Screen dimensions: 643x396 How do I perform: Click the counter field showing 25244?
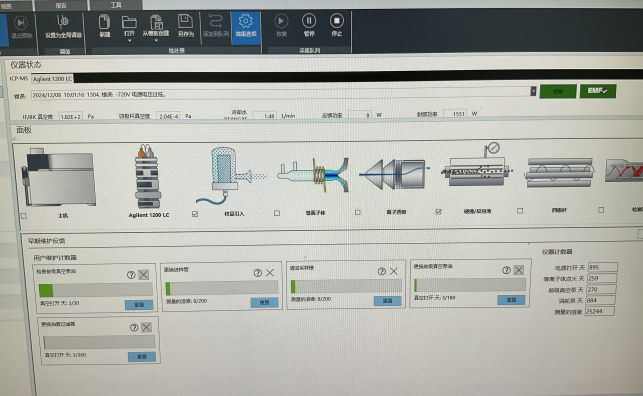click(600, 312)
